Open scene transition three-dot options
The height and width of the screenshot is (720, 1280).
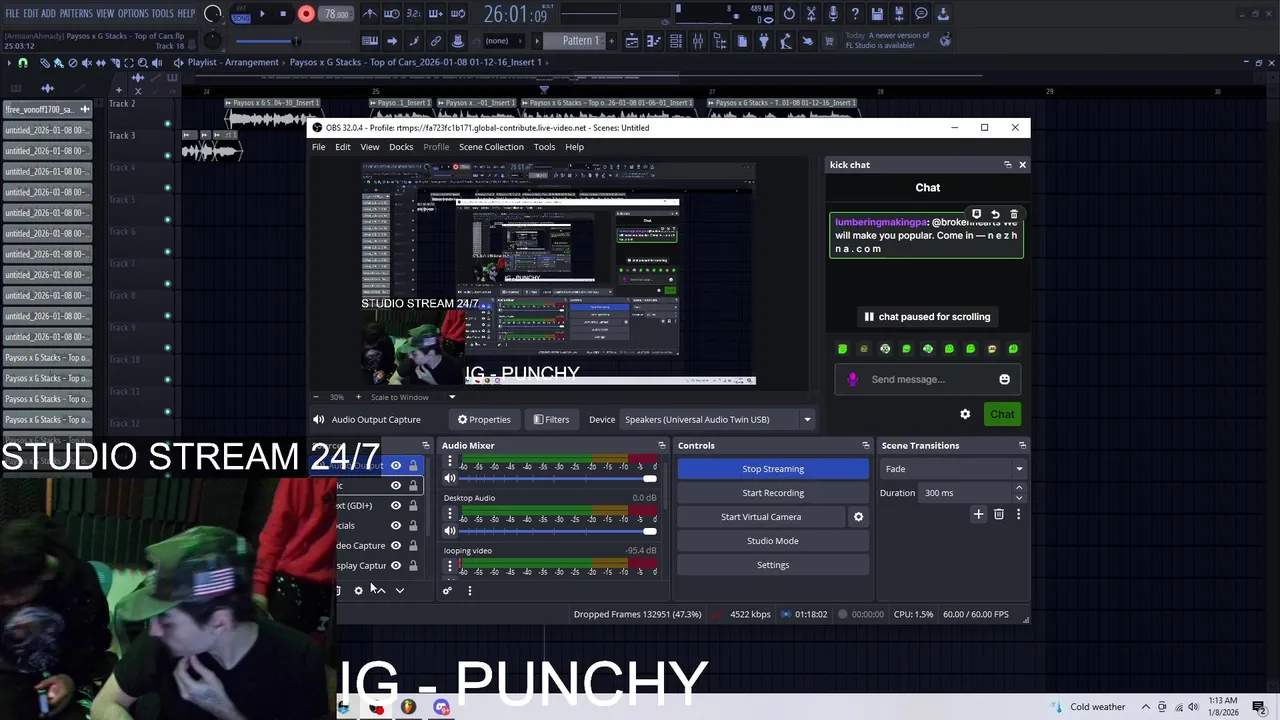1018,514
